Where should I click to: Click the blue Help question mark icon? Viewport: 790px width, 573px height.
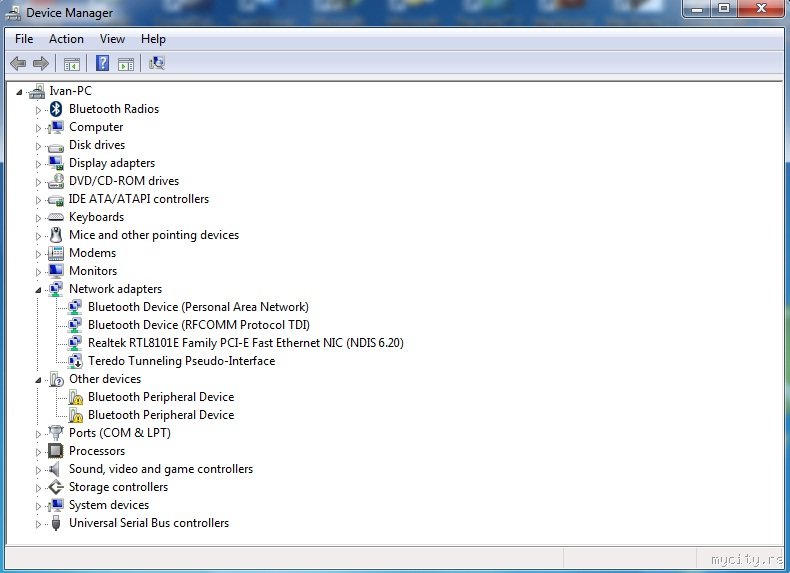coord(102,63)
